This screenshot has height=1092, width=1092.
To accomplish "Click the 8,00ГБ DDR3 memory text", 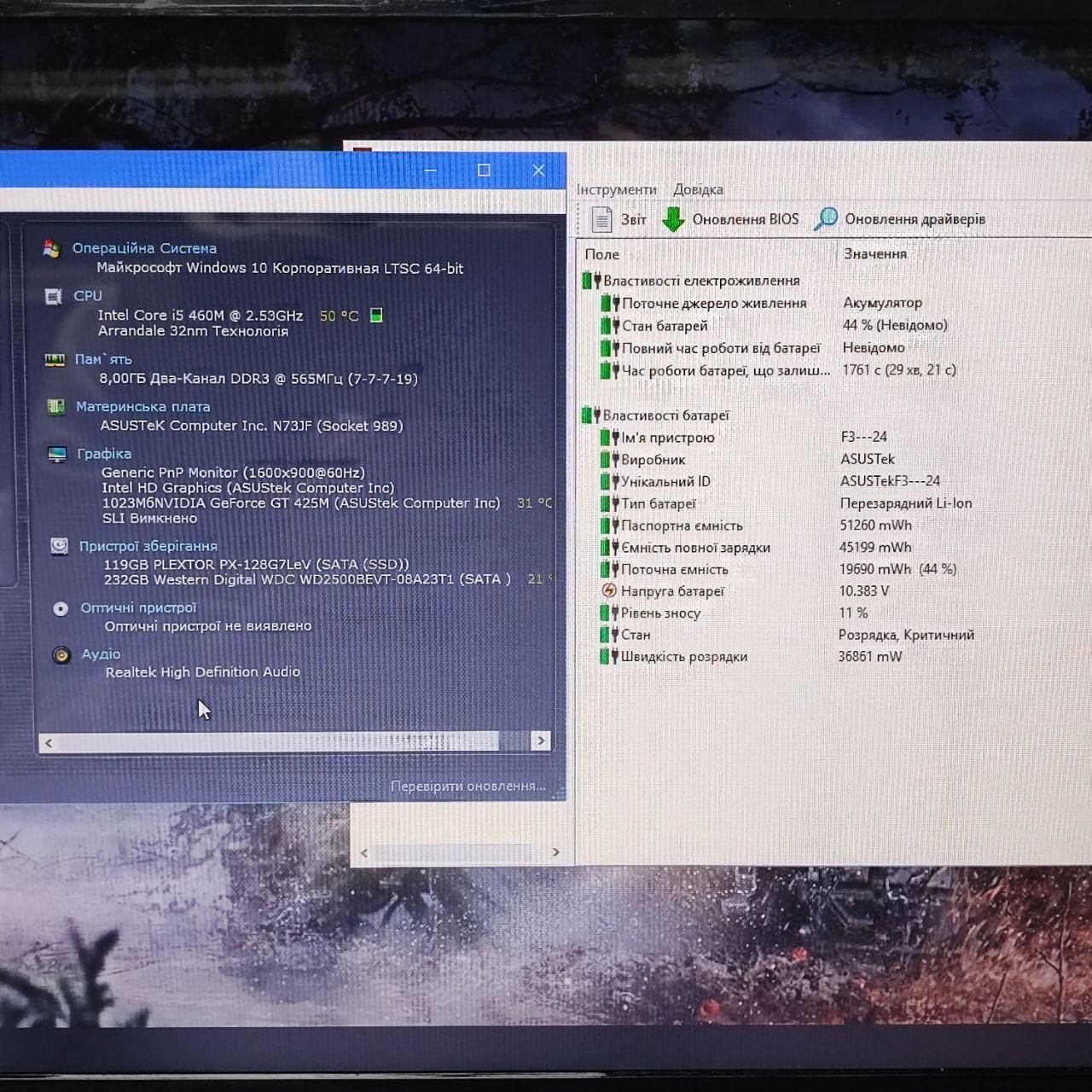I will point(258,379).
